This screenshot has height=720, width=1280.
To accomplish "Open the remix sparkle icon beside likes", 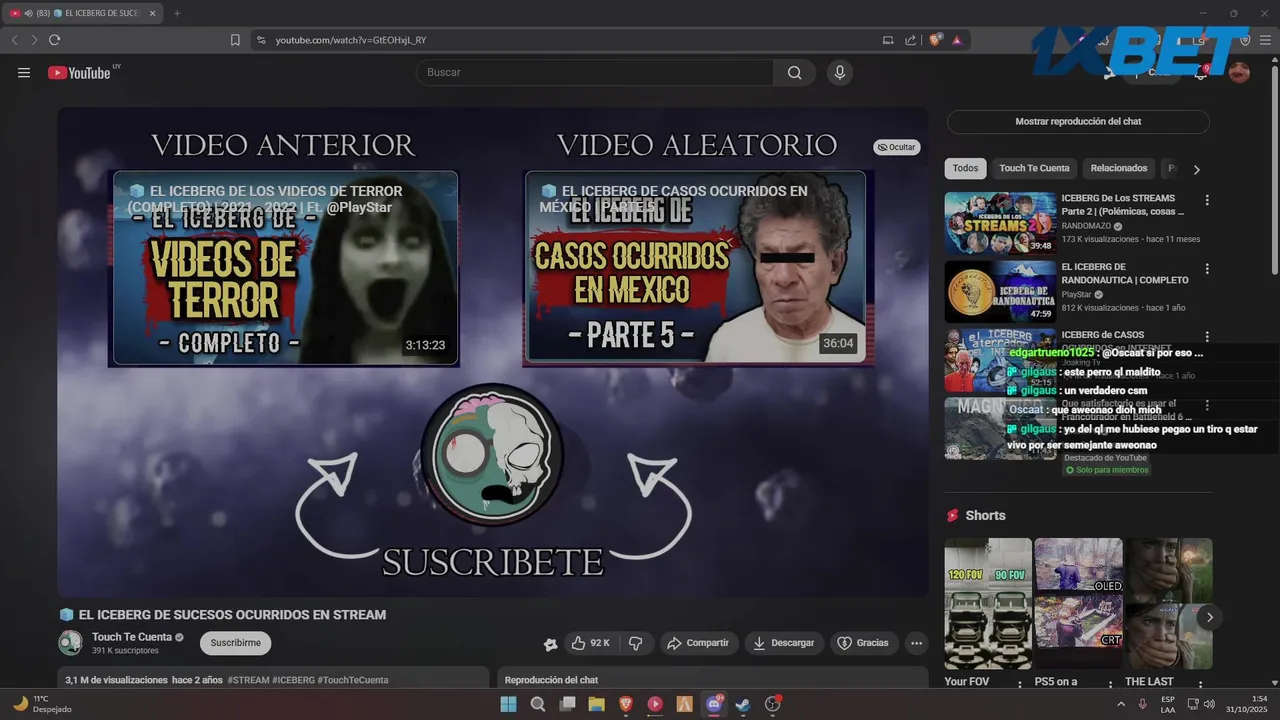I will point(549,643).
